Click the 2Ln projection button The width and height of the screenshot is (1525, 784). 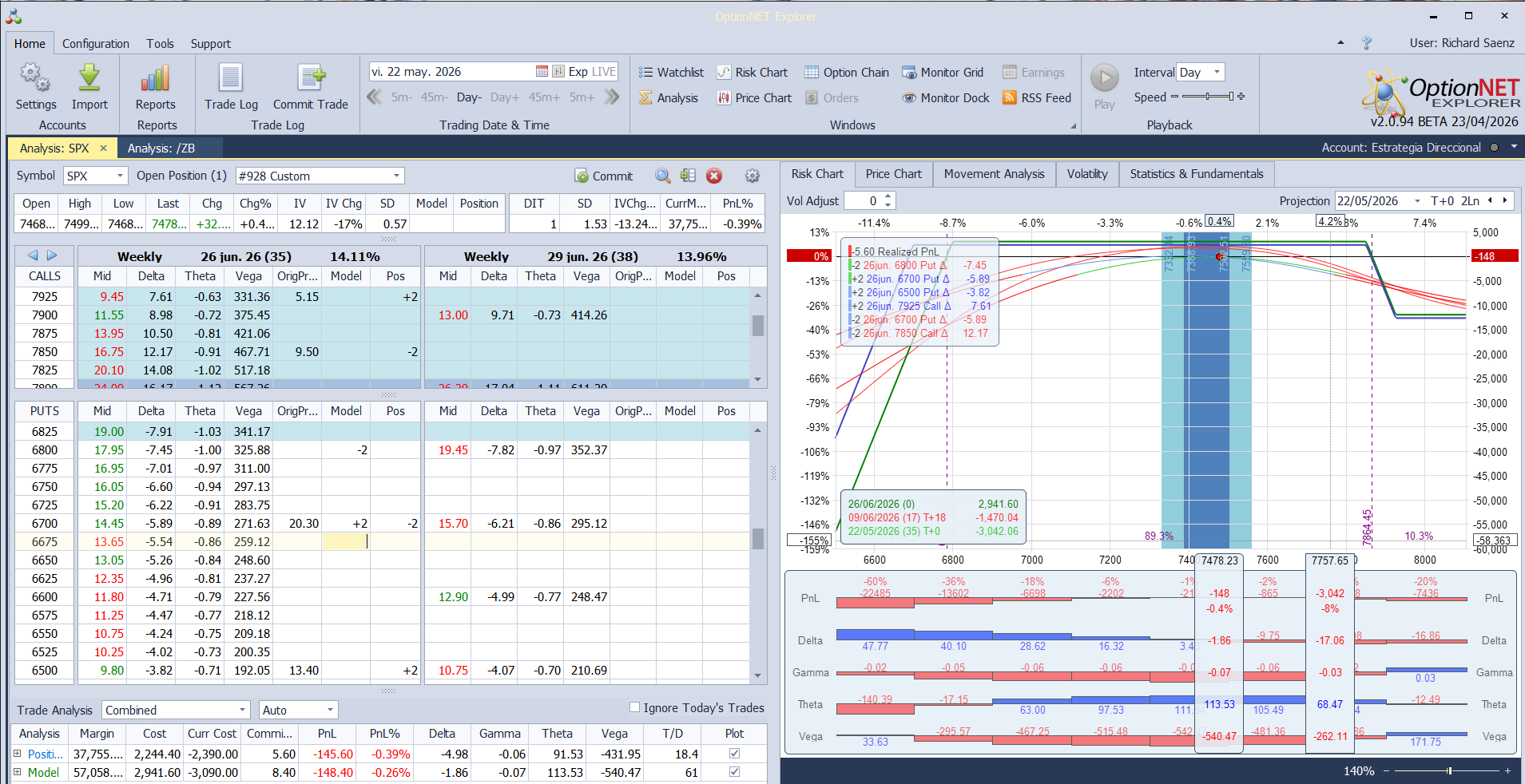(x=1471, y=201)
